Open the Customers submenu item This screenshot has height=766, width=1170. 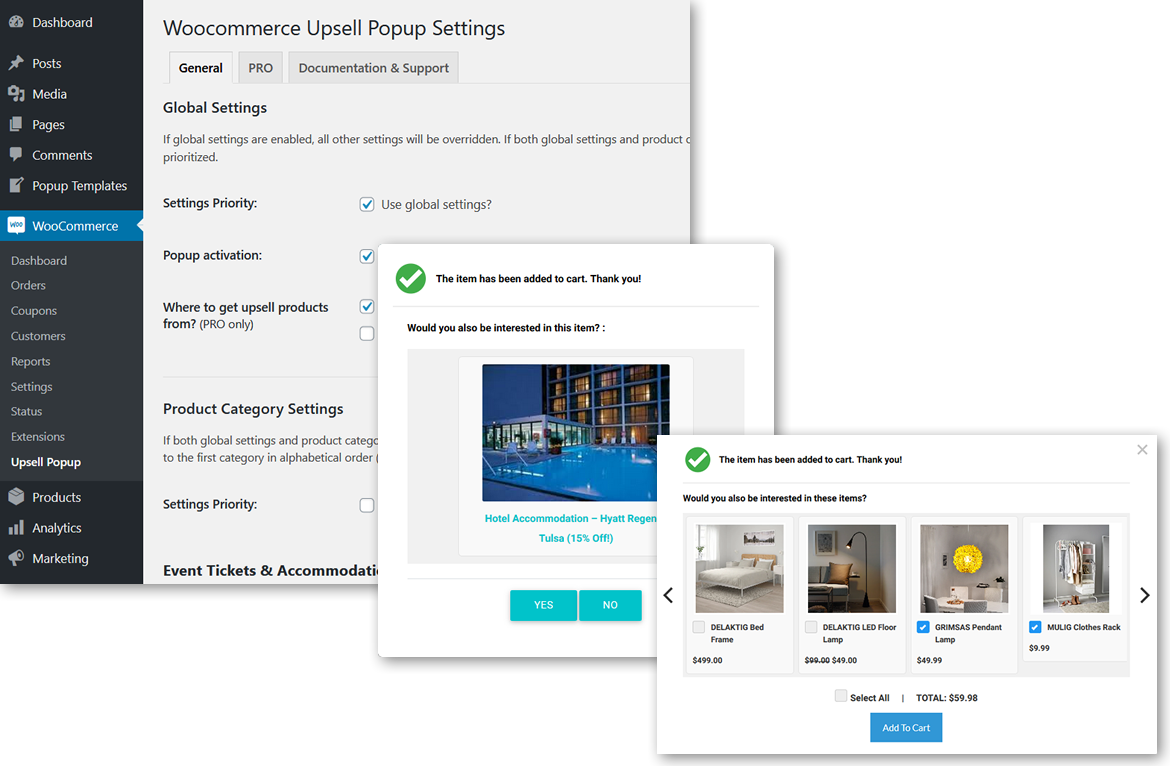(x=38, y=336)
